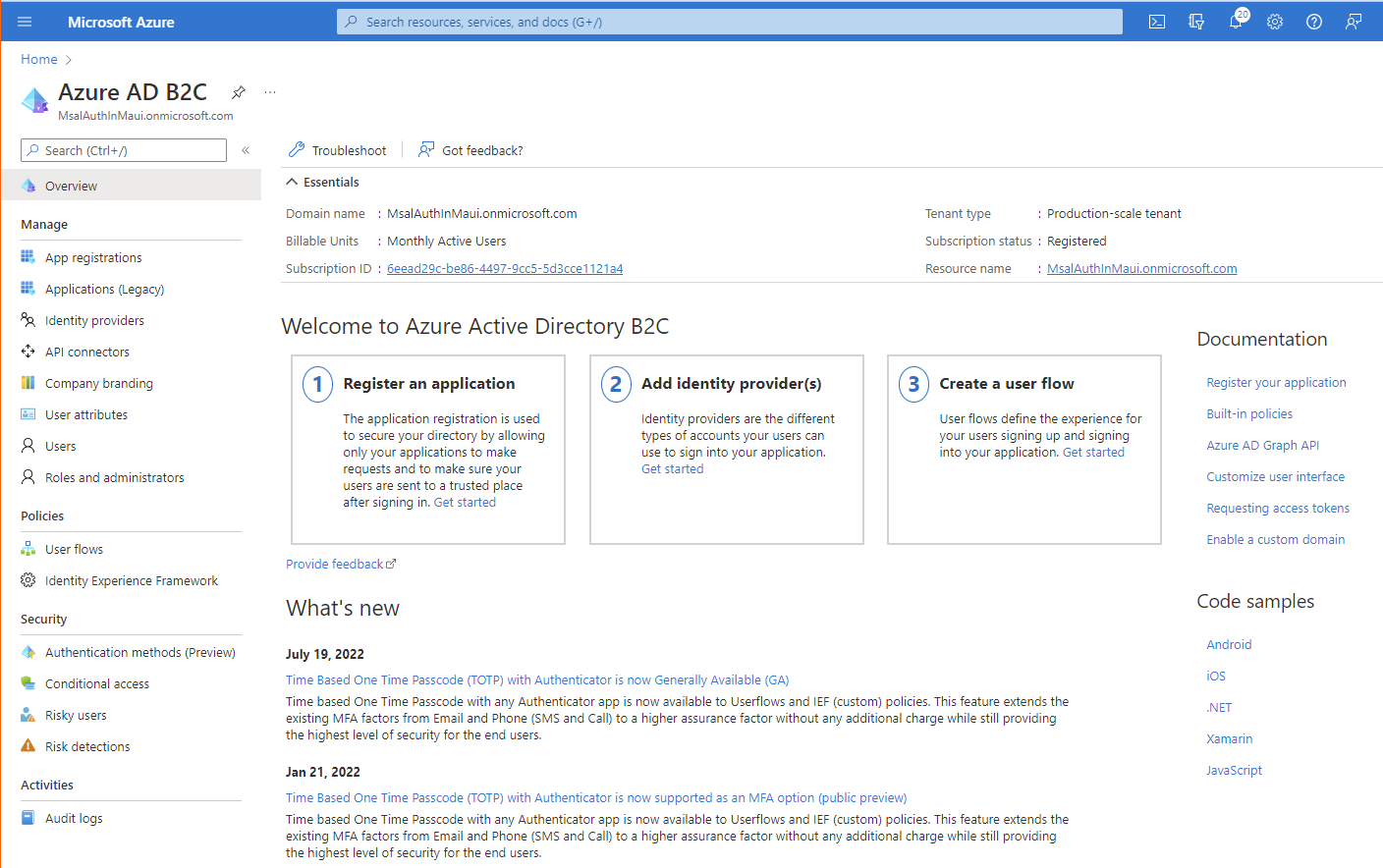This screenshot has width=1383, height=868.
Task: Open Enable a custom domain documentation
Action: [1275, 539]
